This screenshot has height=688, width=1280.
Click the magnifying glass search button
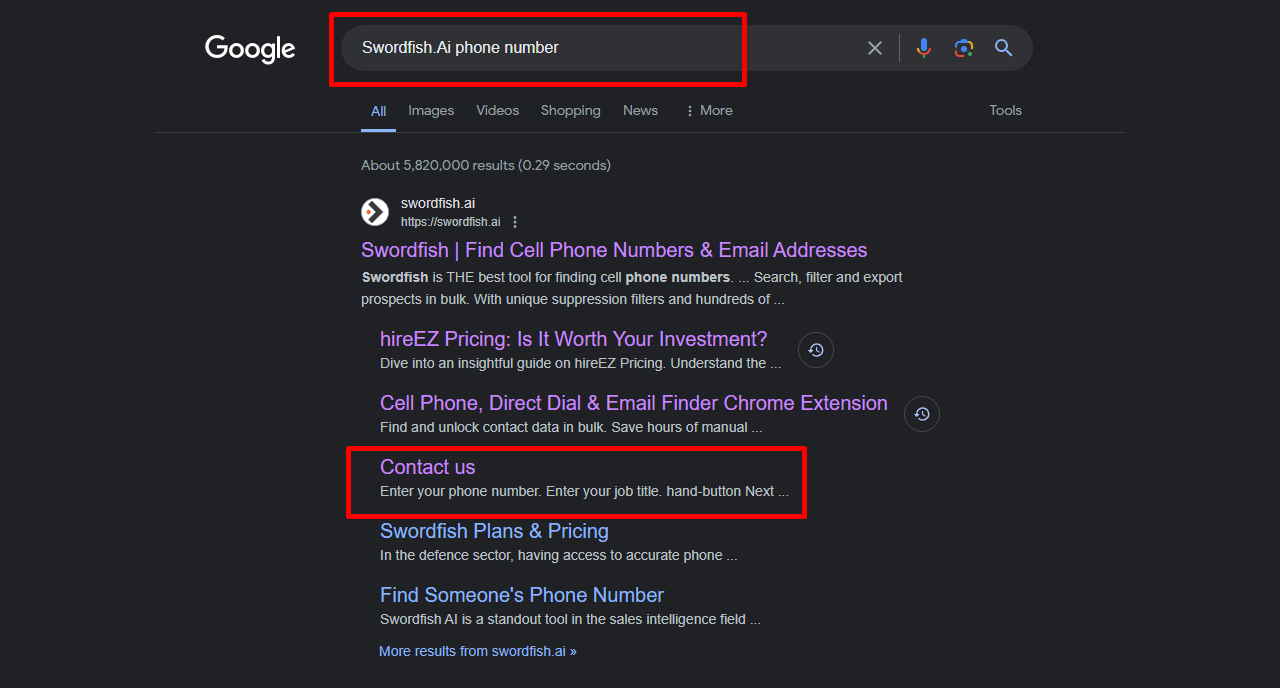point(1004,48)
